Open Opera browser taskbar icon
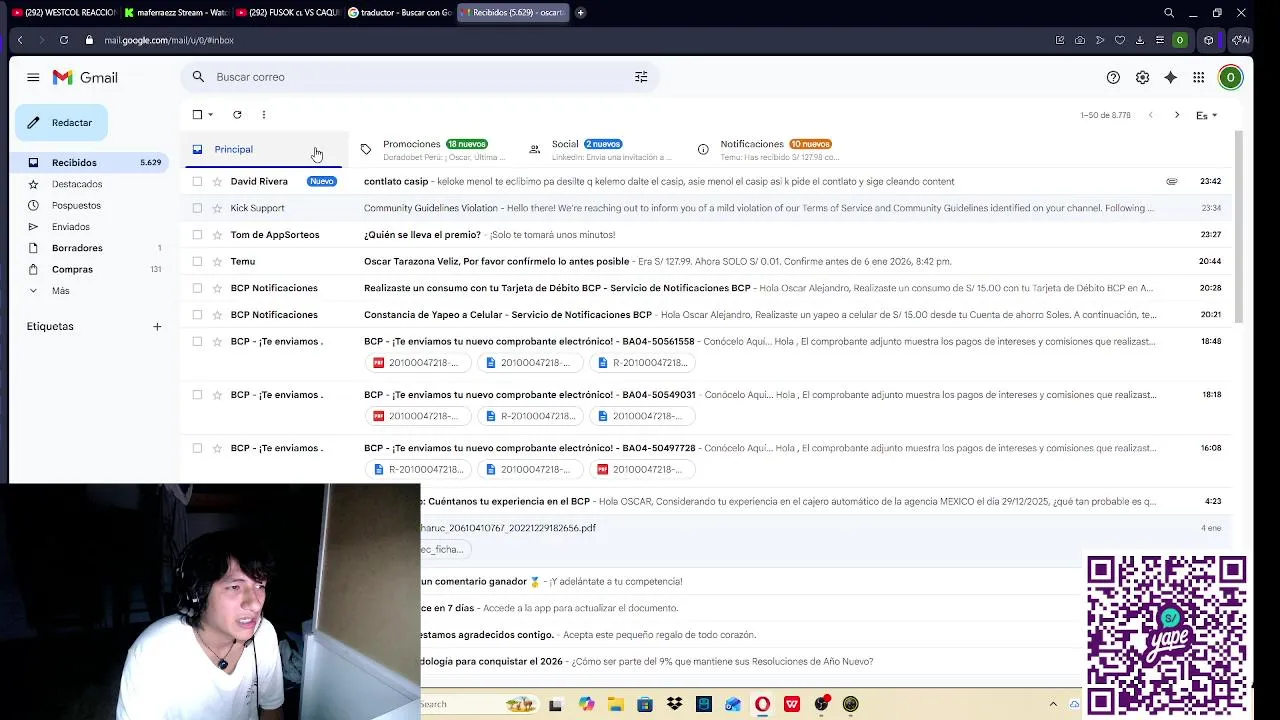The height and width of the screenshot is (720, 1280). tap(763, 704)
